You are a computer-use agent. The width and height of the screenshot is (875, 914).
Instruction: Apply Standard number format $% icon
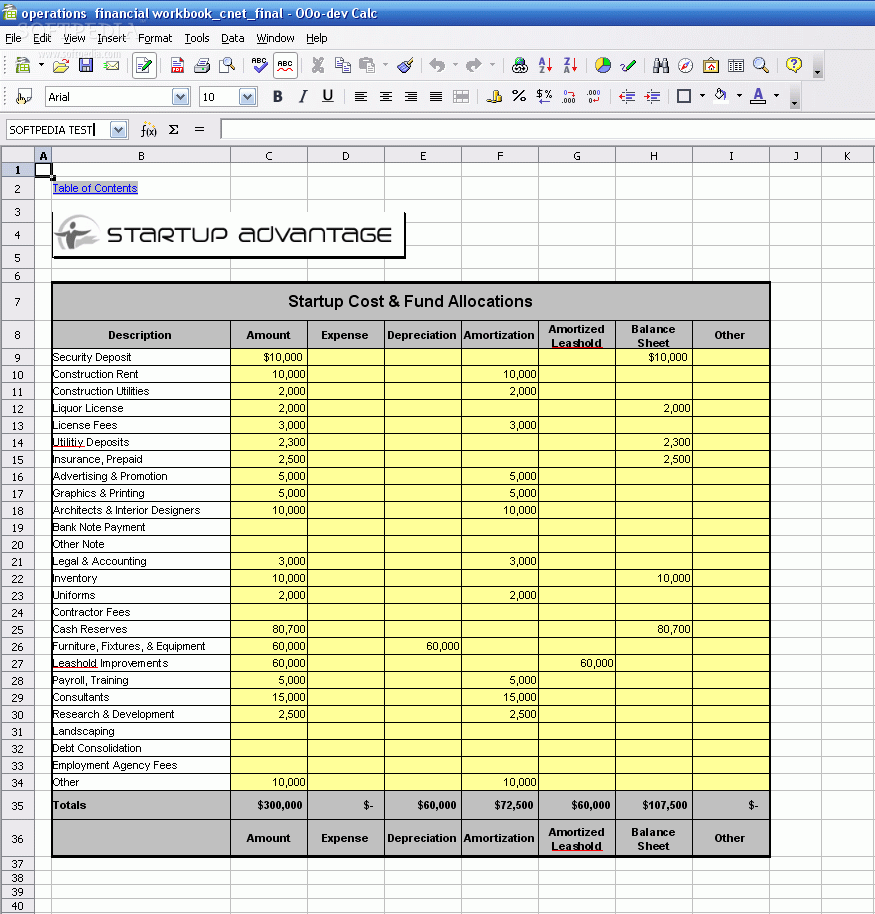[544, 97]
